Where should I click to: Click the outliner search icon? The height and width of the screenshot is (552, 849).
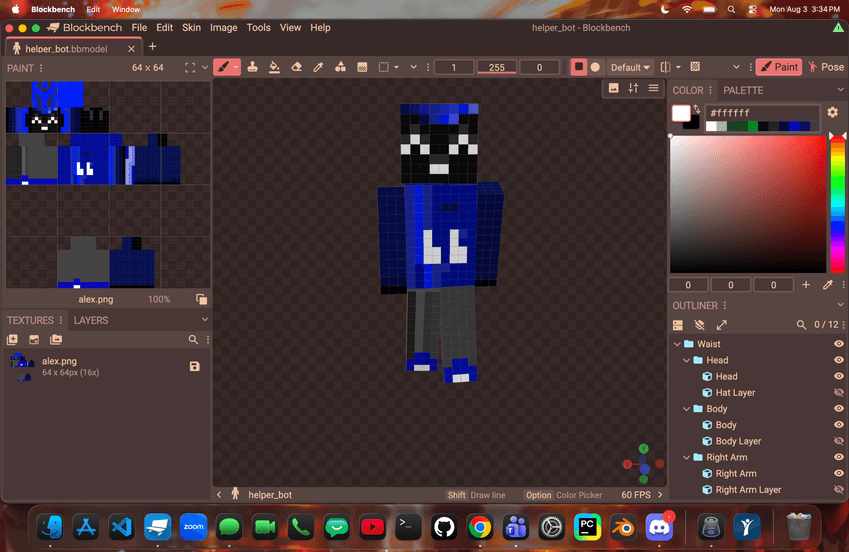[801, 324]
